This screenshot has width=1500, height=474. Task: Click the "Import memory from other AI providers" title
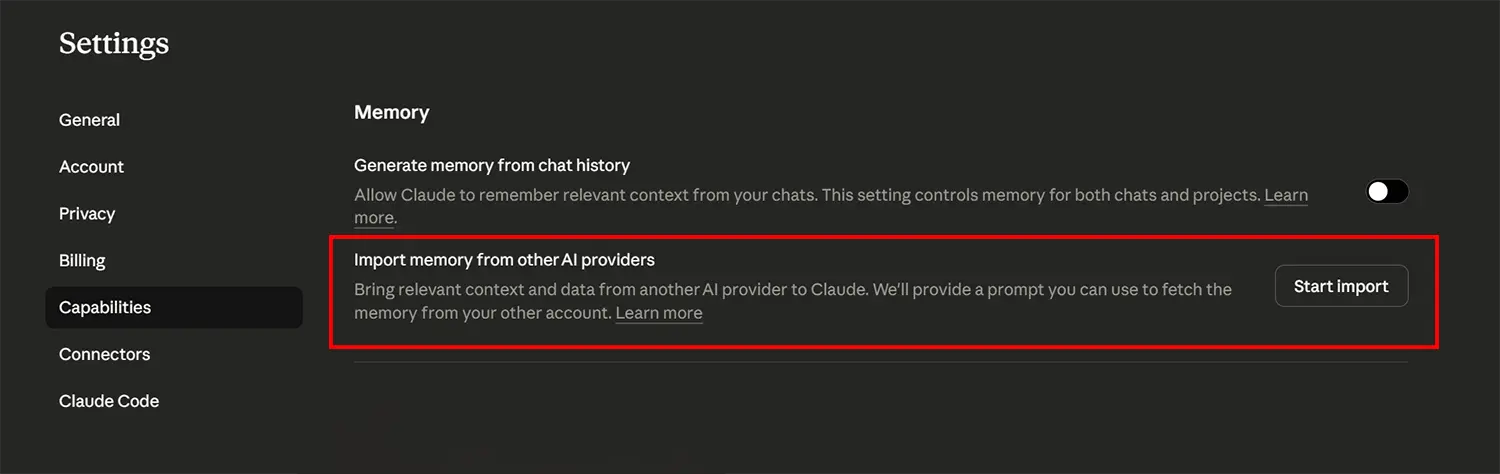[x=504, y=260]
